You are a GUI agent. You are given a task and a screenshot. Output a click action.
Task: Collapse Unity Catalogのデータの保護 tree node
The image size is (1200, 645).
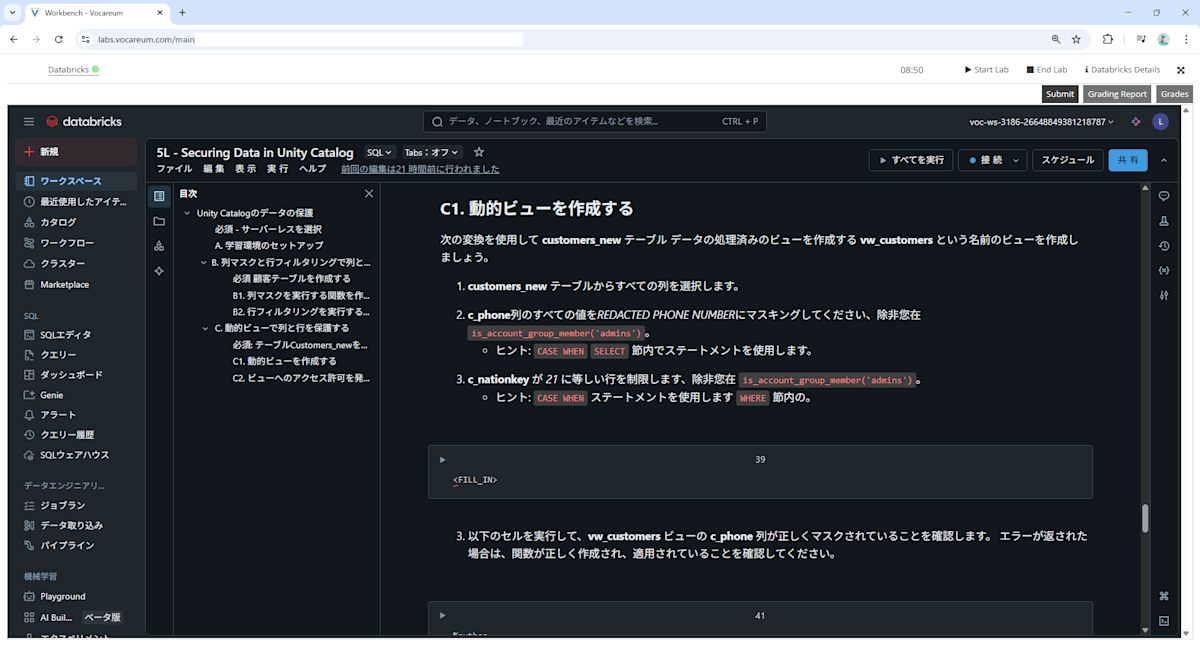(187, 213)
